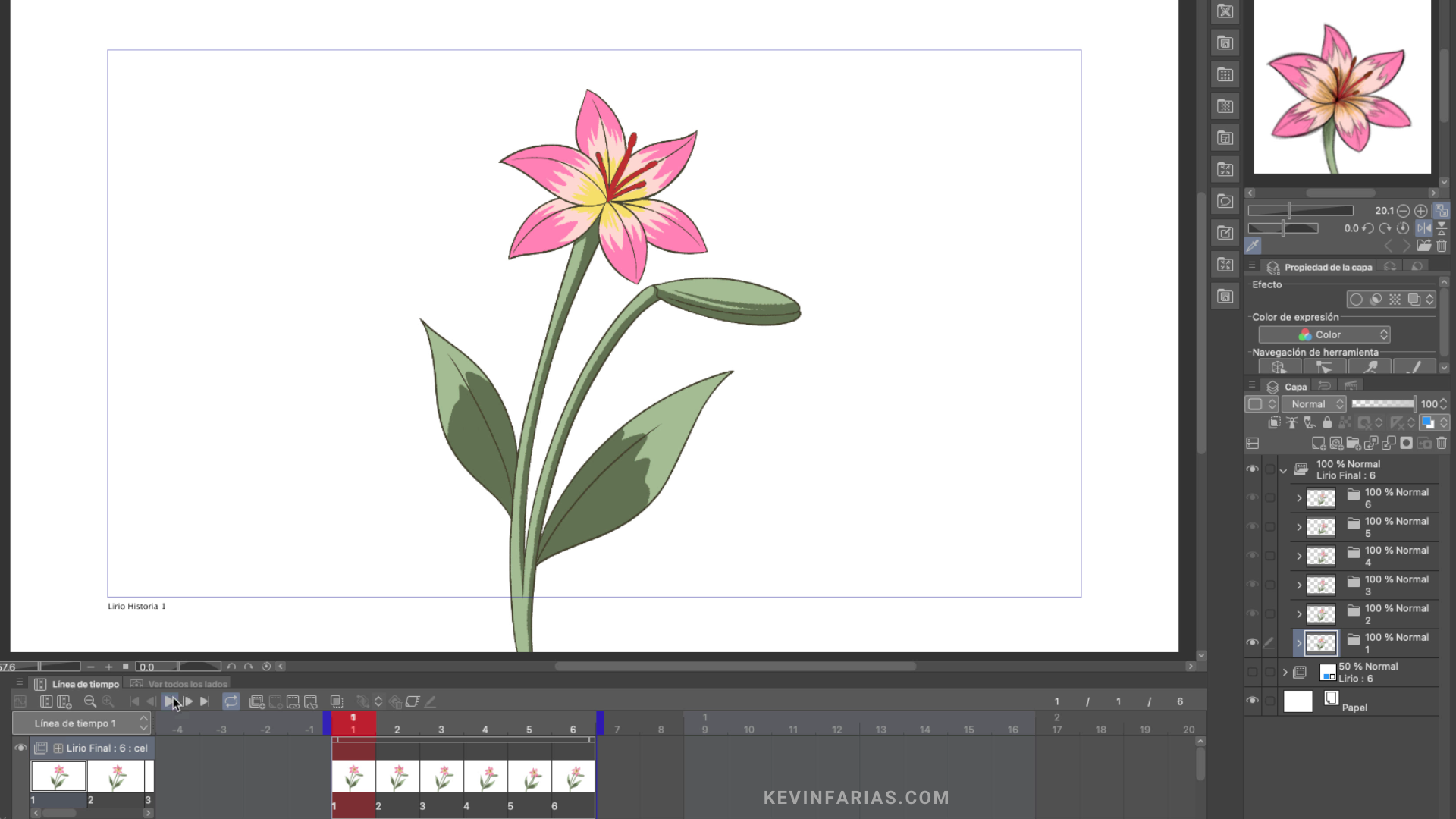Screen dimensions: 1456x819
Task: Toggle visibility of Papel layer
Action: [1252, 701]
